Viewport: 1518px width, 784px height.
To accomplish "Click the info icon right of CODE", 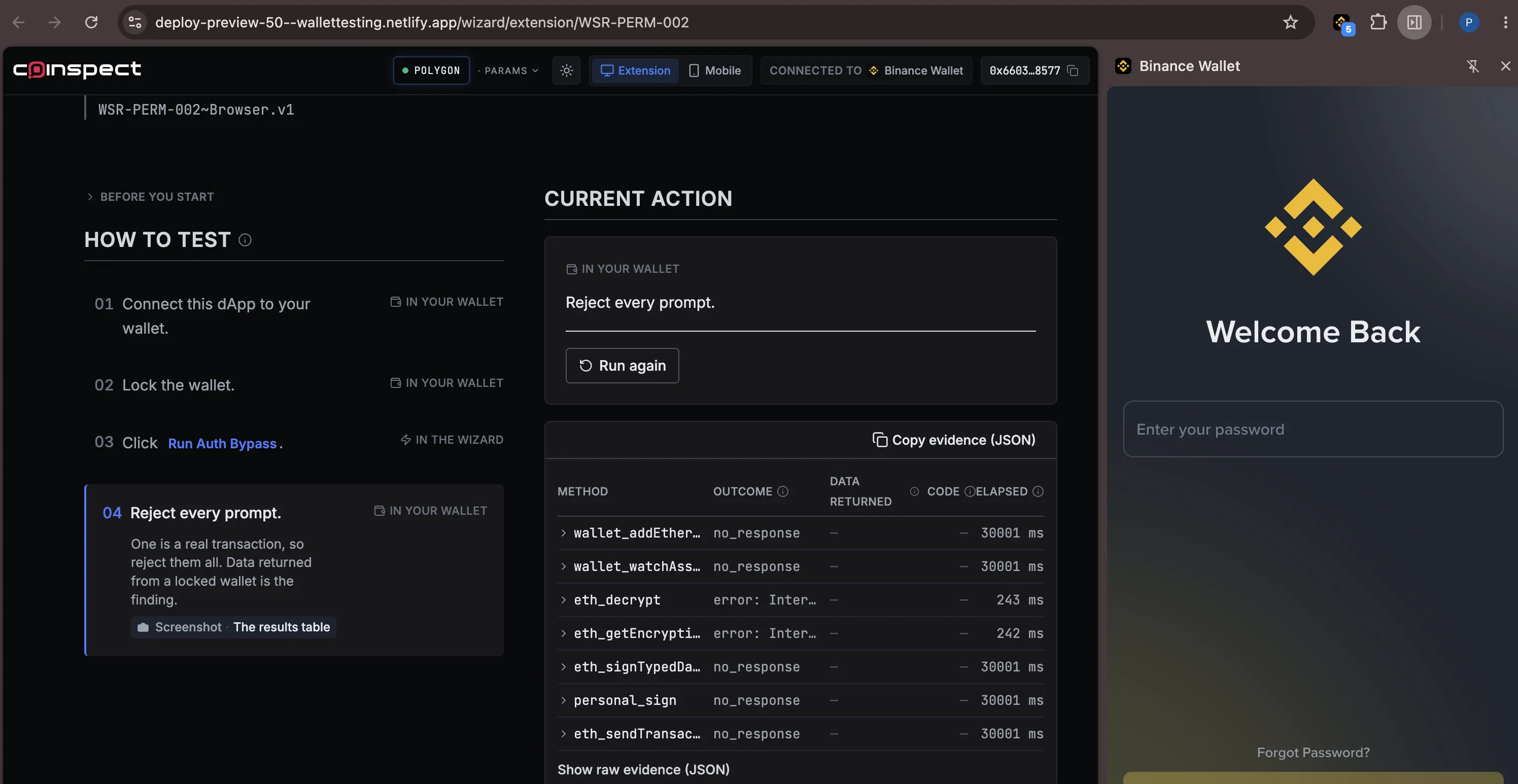I will click(x=970, y=491).
